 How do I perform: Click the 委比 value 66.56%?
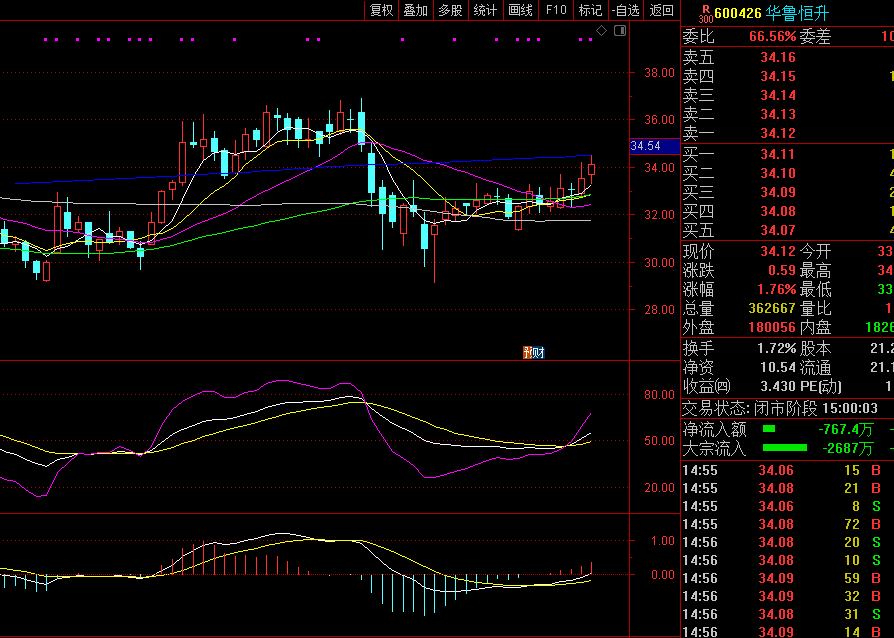[x=773, y=36]
